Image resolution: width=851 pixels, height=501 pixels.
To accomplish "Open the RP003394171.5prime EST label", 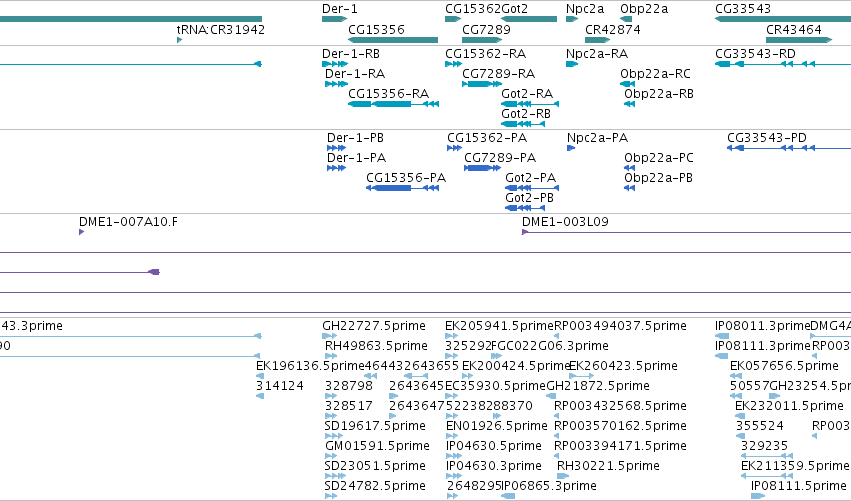I will click(x=620, y=446).
